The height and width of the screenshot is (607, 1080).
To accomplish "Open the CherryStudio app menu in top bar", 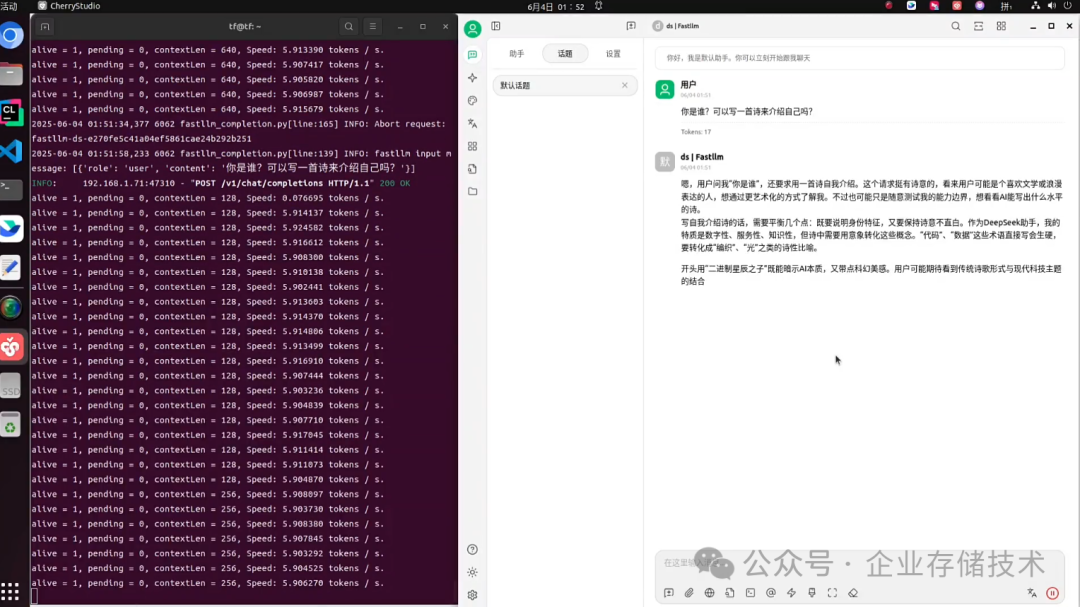I will click(69, 6).
